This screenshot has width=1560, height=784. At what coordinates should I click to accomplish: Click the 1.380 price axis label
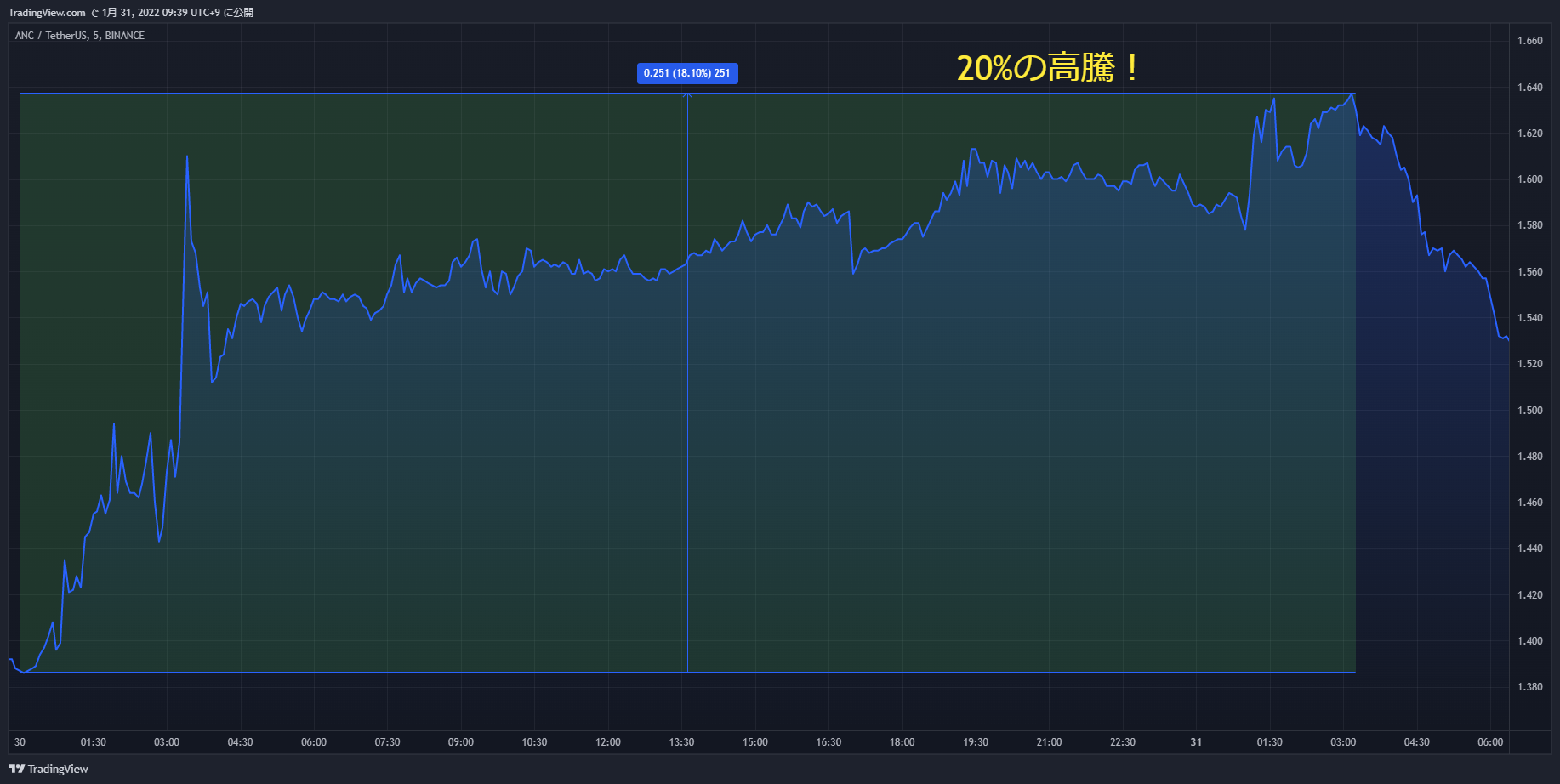[x=1530, y=687]
